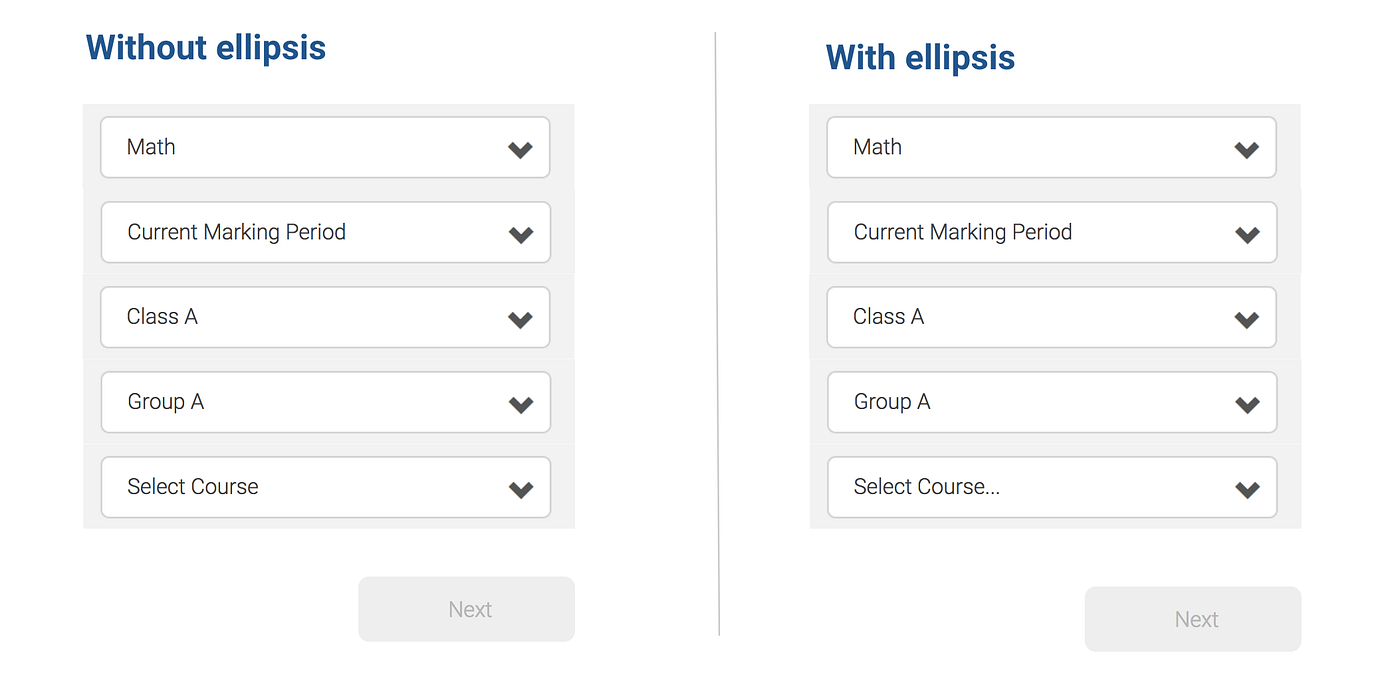Open the Class A dropdown on the left panel

click(325, 317)
